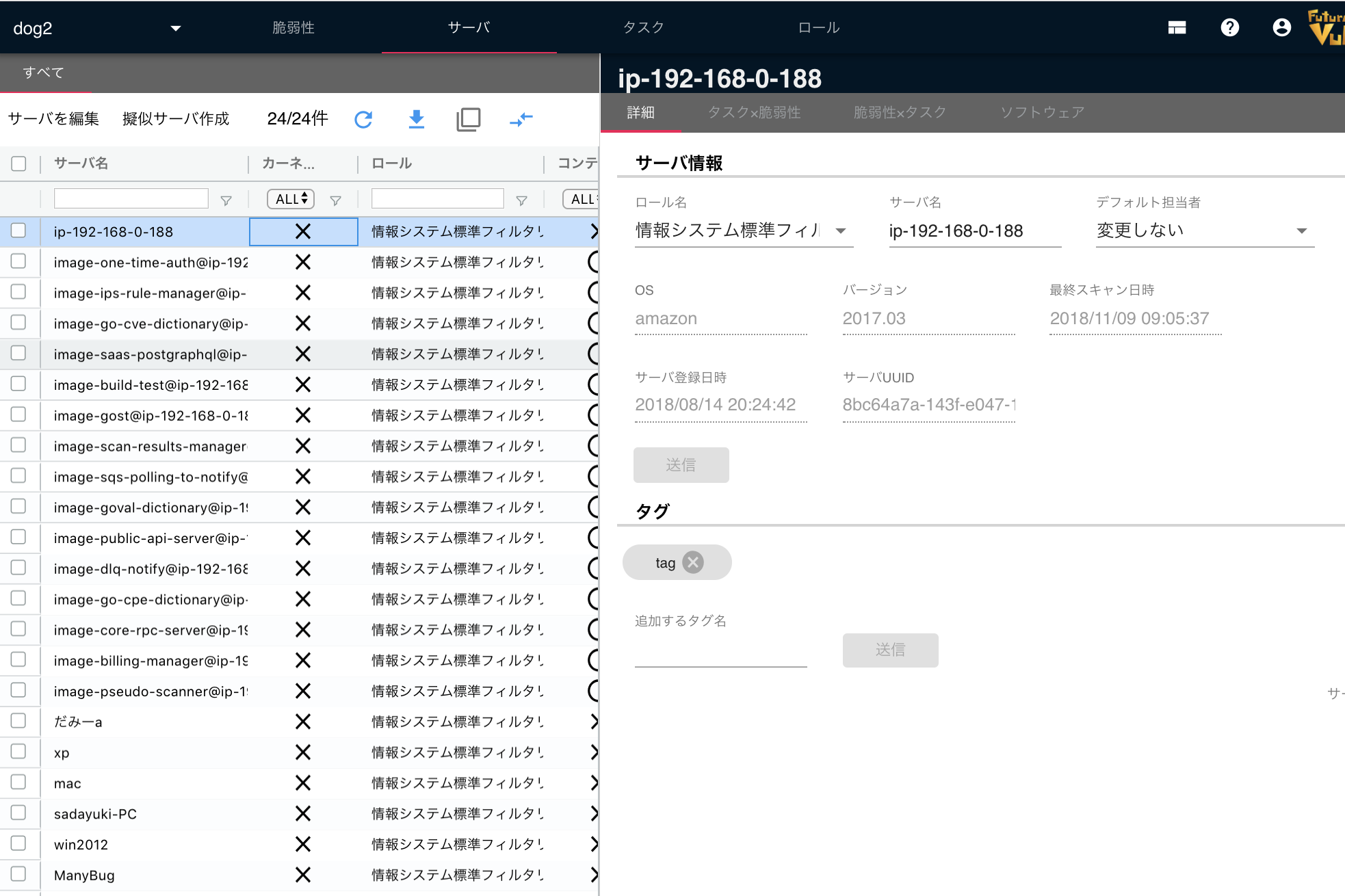Open the help icon in the top bar

pyautogui.click(x=1229, y=27)
